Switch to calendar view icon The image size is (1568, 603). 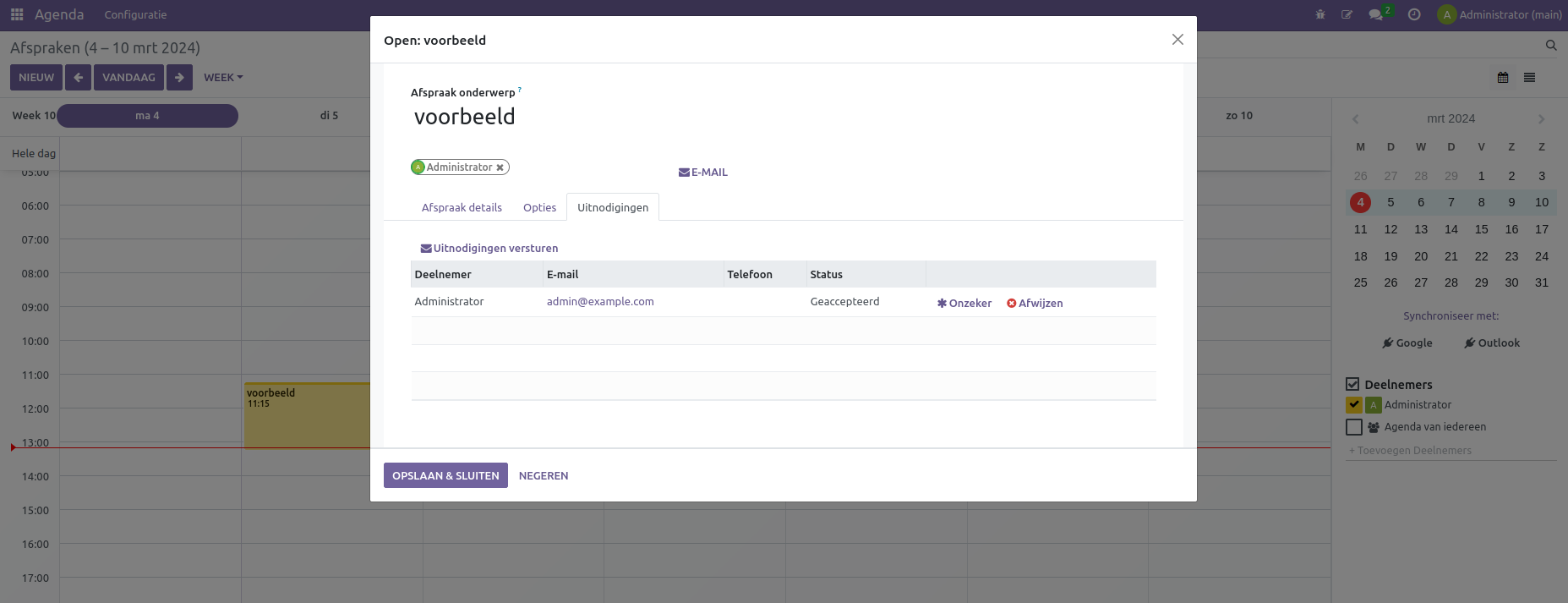tap(1503, 78)
